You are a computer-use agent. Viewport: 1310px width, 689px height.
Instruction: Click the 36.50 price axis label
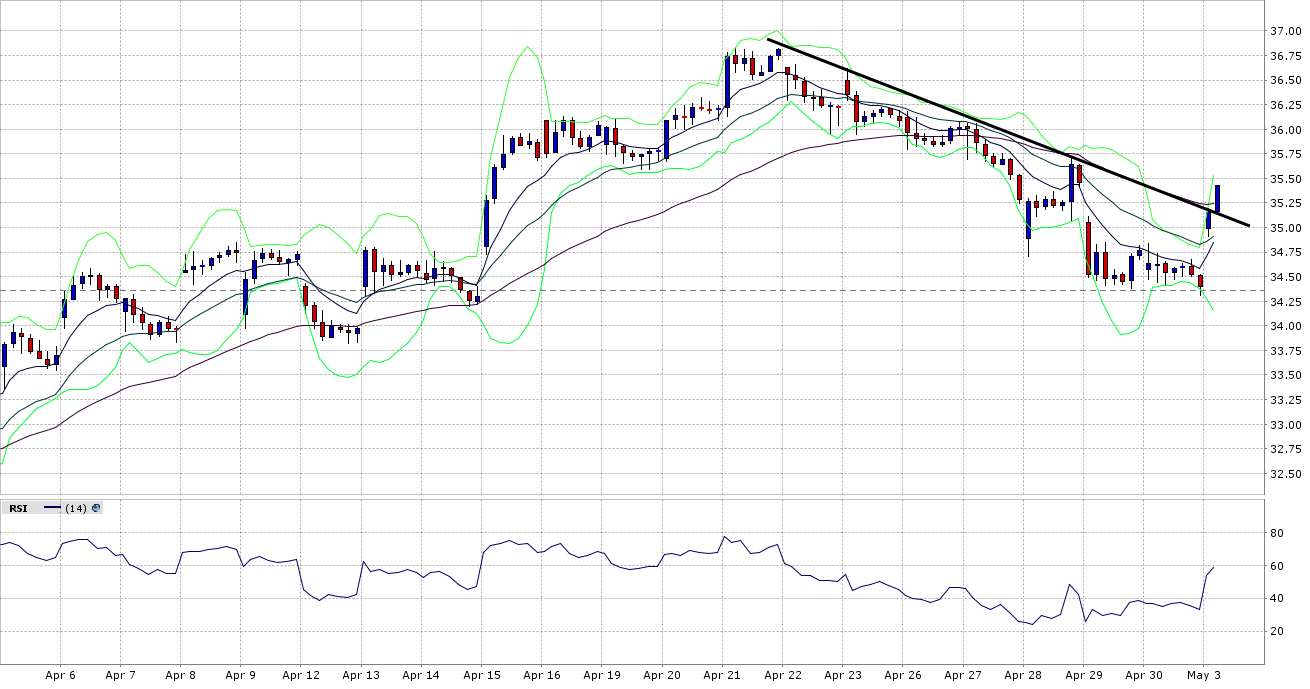coord(1285,80)
